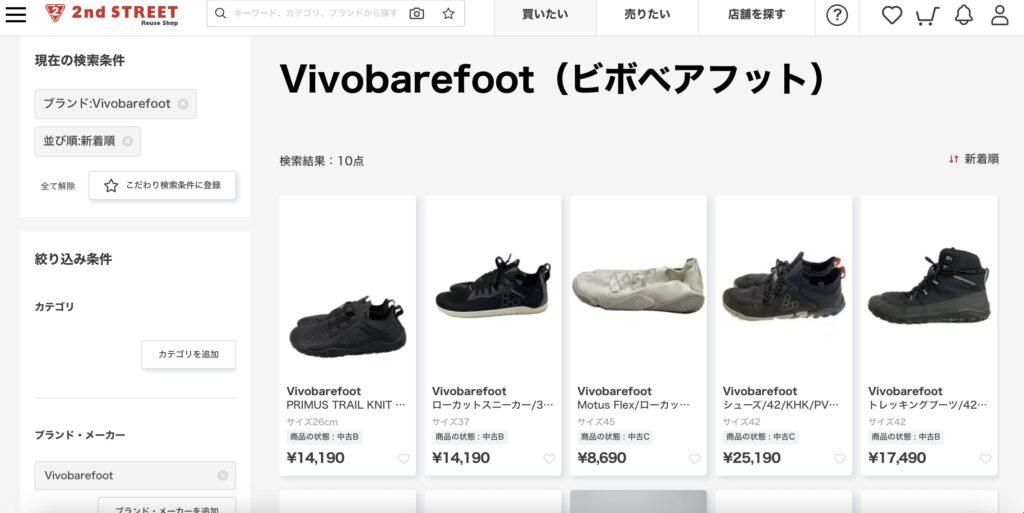Click the 全て解除 link

click(58, 186)
